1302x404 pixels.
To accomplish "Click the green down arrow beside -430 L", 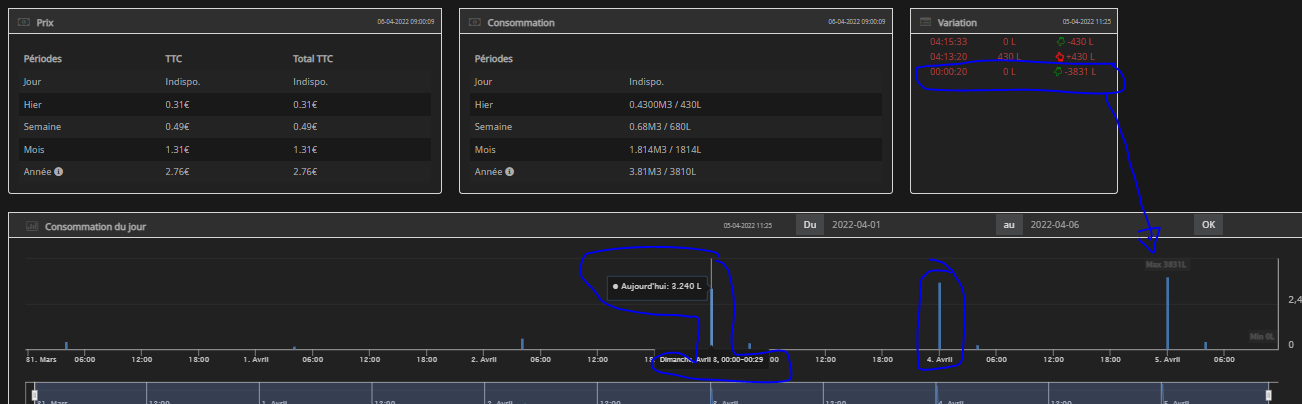I will tap(1060, 42).
